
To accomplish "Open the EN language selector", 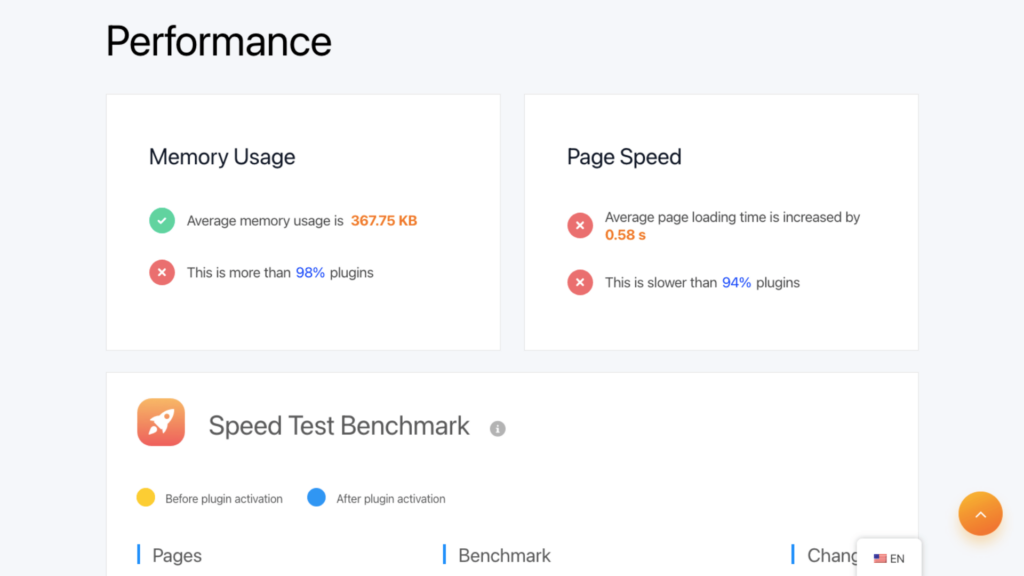I will pyautogui.click(x=889, y=558).
